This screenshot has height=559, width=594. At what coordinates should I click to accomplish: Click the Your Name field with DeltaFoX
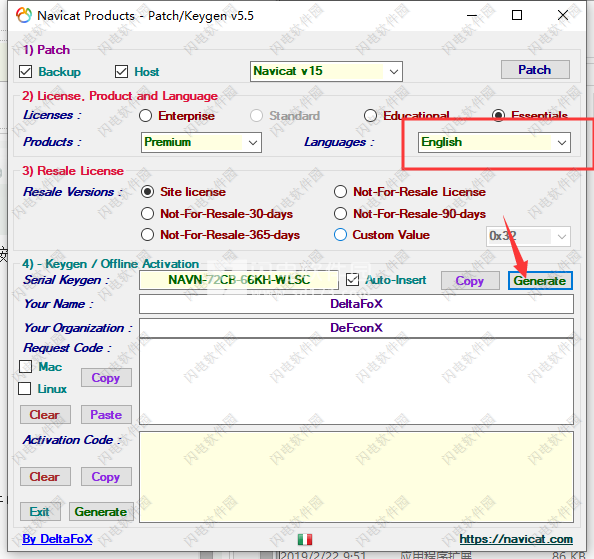tap(356, 304)
